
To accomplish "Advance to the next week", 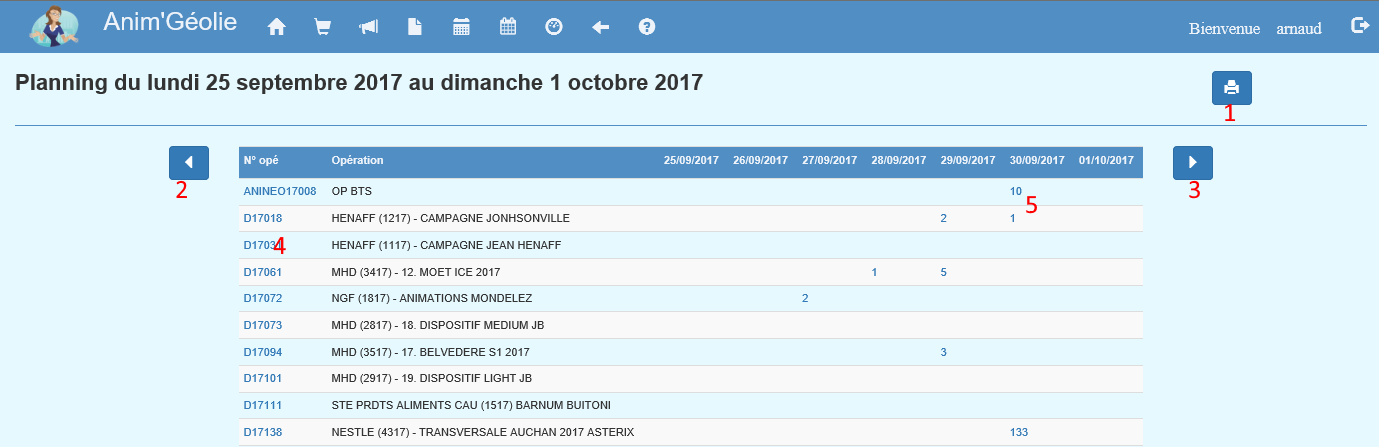I will tap(1192, 162).
